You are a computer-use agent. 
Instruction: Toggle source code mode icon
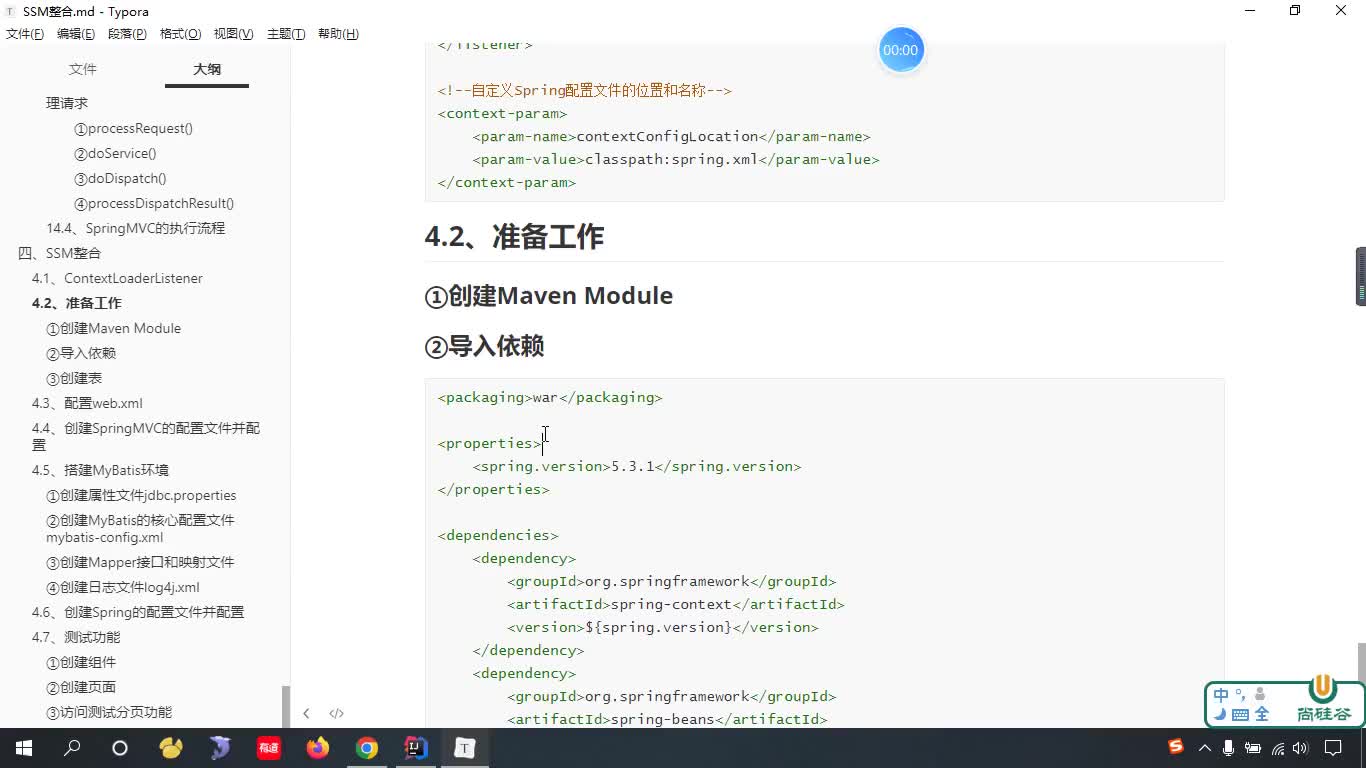pyautogui.click(x=336, y=713)
